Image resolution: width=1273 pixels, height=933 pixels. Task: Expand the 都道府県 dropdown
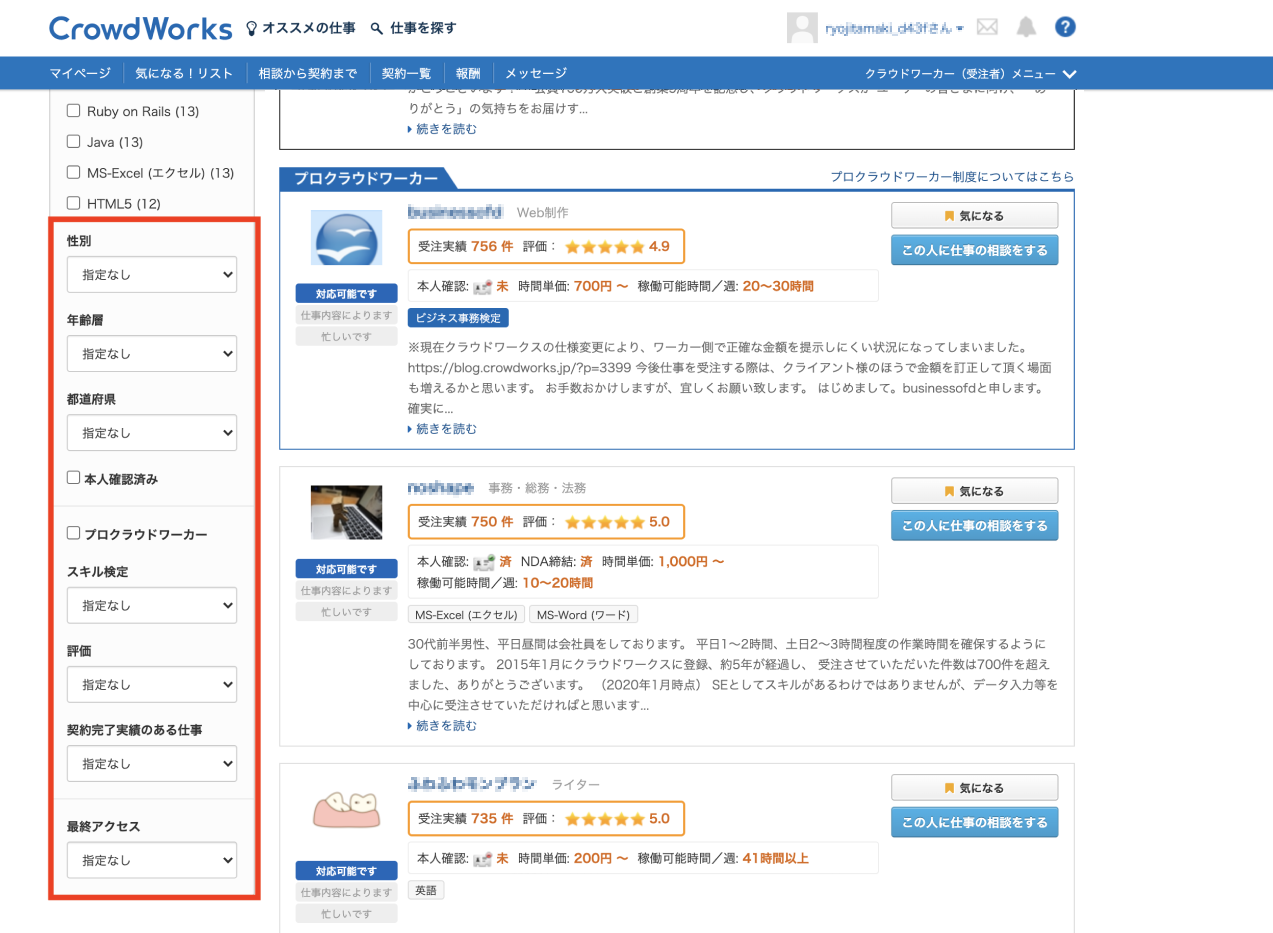click(152, 433)
